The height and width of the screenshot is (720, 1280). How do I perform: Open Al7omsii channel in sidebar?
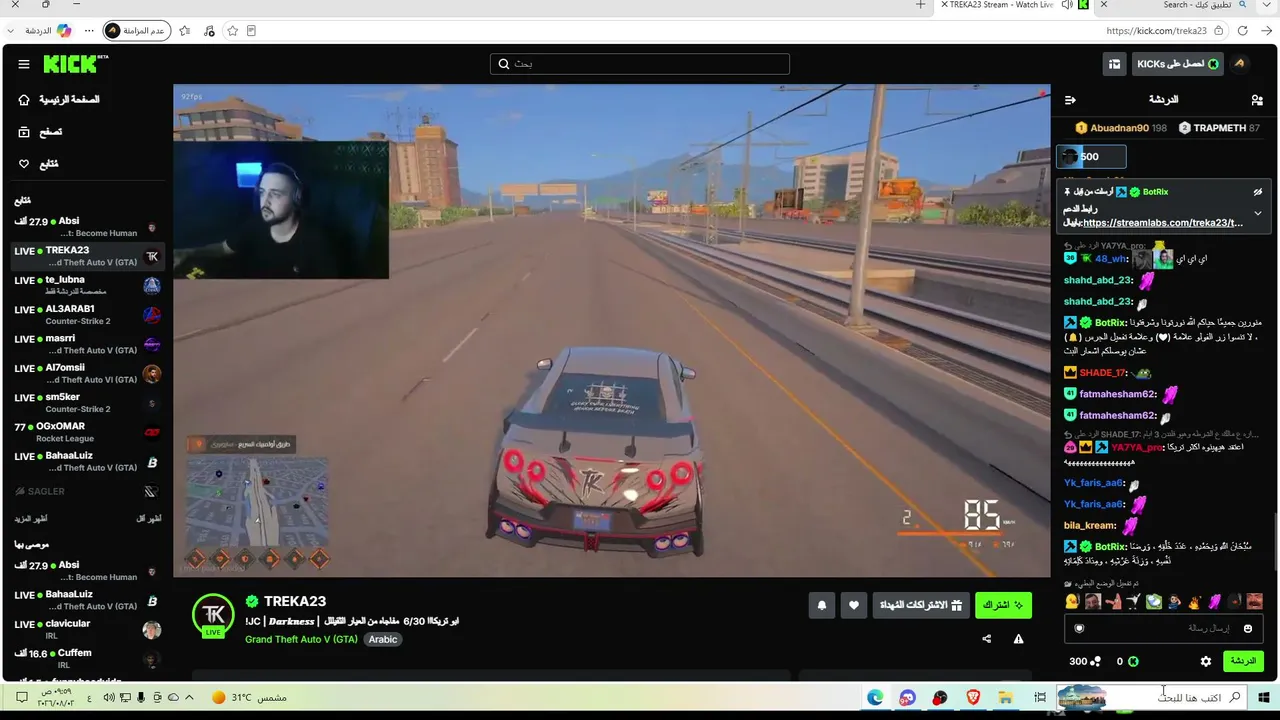87,373
